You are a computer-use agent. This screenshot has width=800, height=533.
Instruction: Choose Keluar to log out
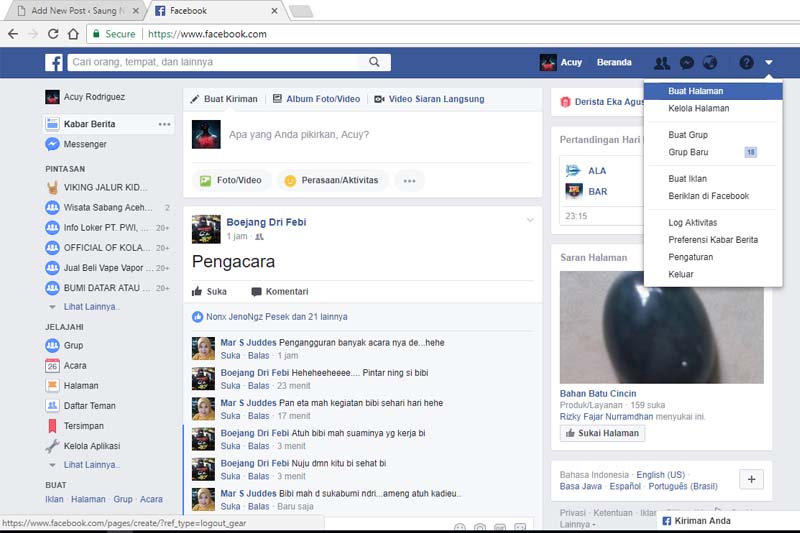713,274
